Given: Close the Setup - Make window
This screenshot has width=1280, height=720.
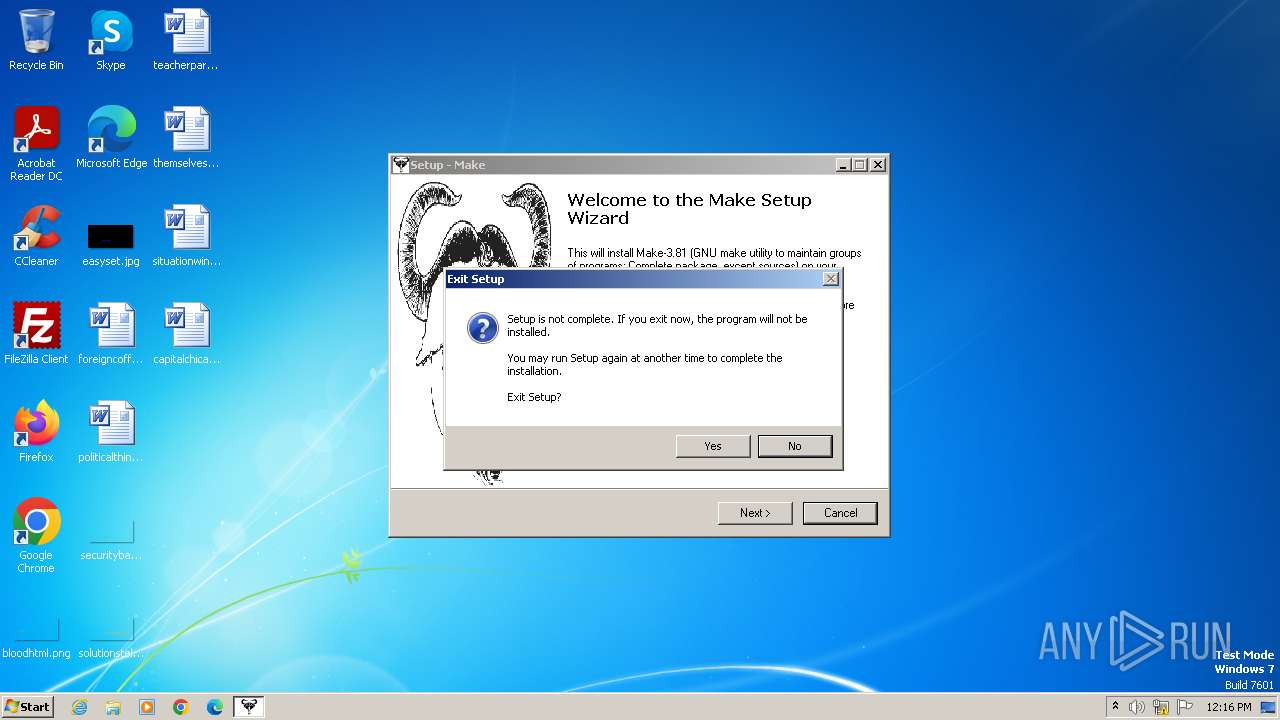Looking at the screenshot, I should [x=878, y=165].
